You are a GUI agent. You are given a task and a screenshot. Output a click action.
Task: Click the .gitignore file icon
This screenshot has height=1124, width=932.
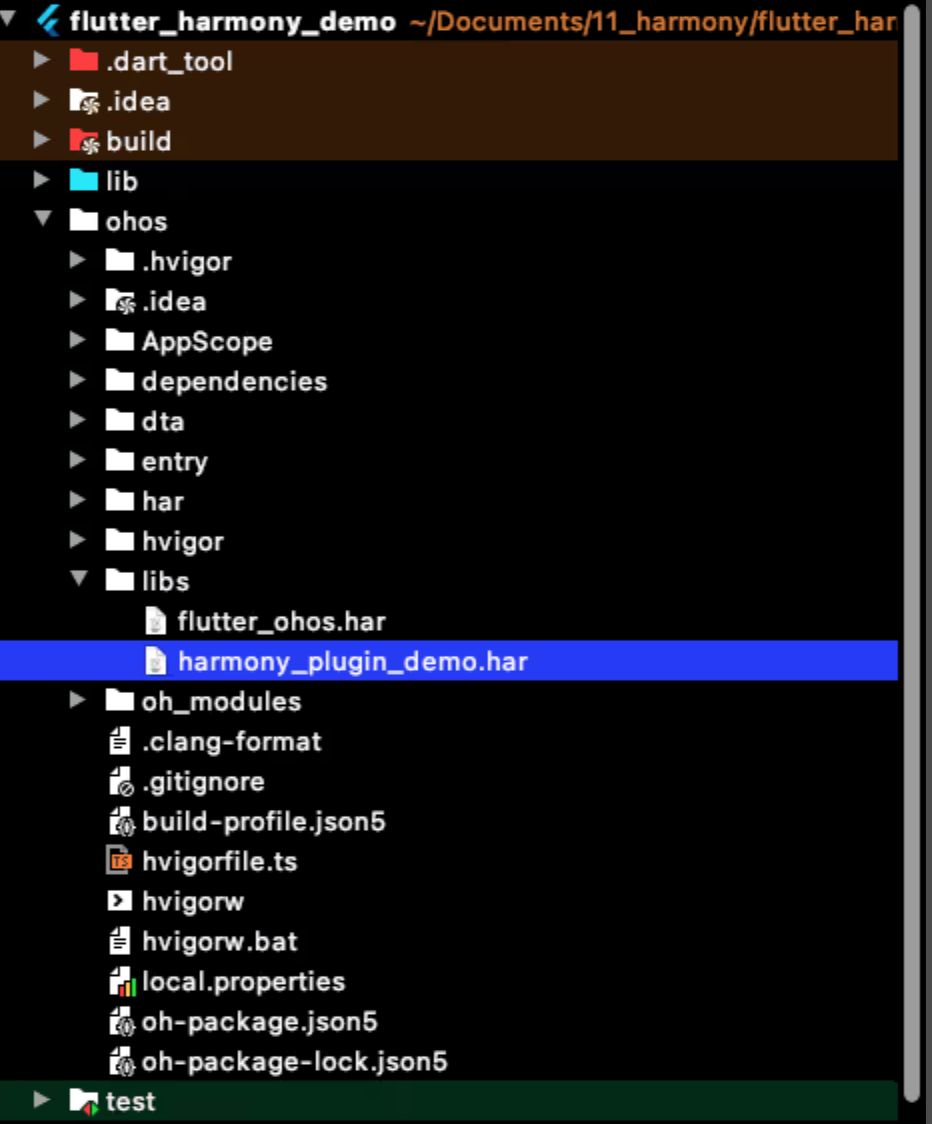[121, 781]
